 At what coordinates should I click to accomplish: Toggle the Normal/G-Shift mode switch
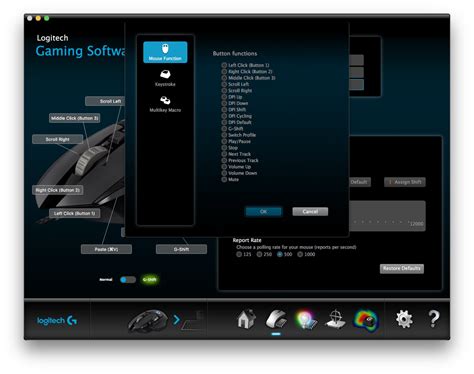pos(128,280)
